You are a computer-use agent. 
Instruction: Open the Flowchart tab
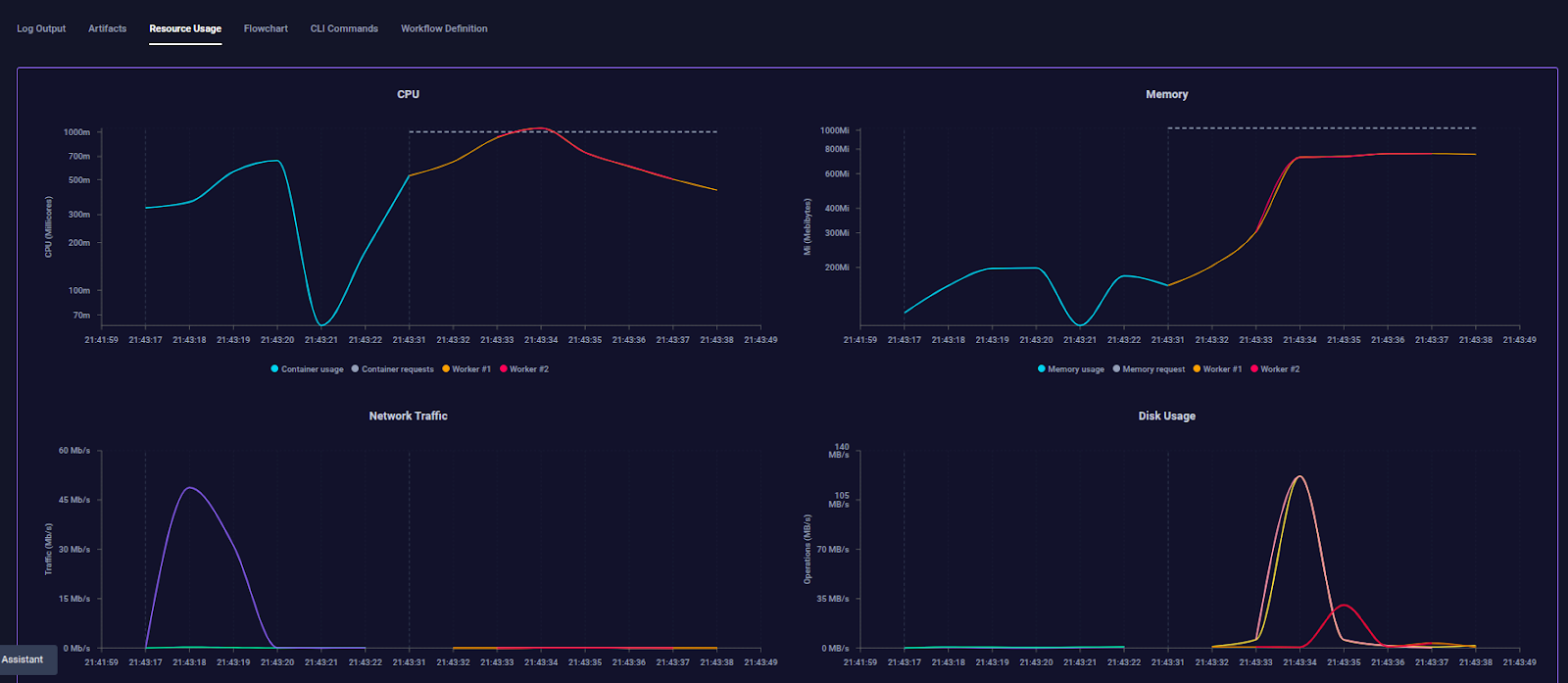click(x=266, y=28)
